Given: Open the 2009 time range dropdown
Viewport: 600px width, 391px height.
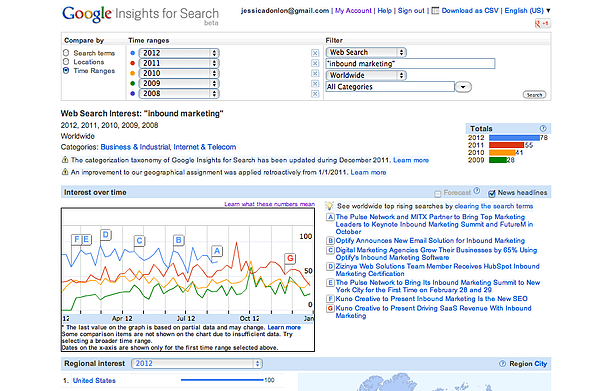Looking at the screenshot, I should [x=179, y=83].
